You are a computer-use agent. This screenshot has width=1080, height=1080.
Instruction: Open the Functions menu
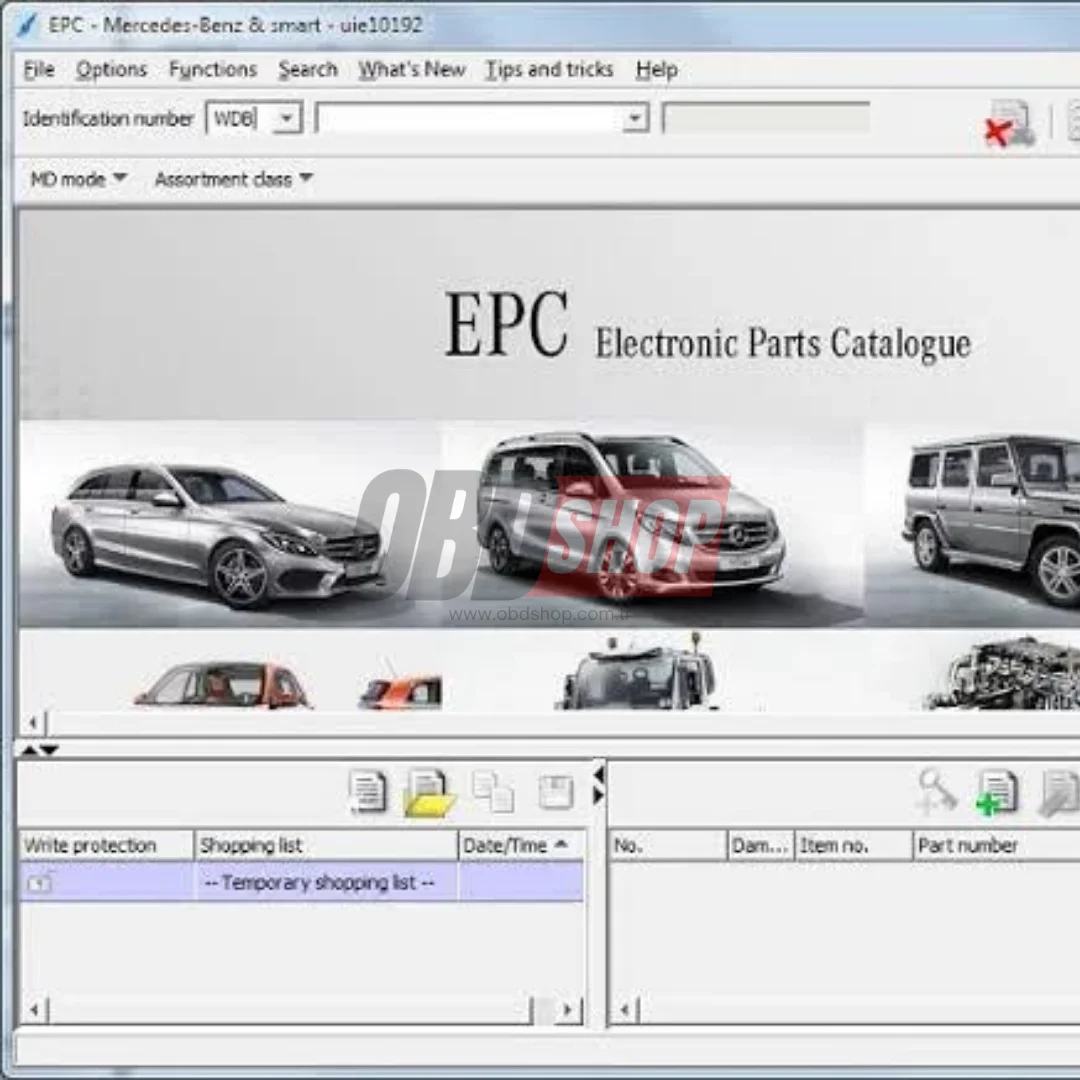coord(212,69)
